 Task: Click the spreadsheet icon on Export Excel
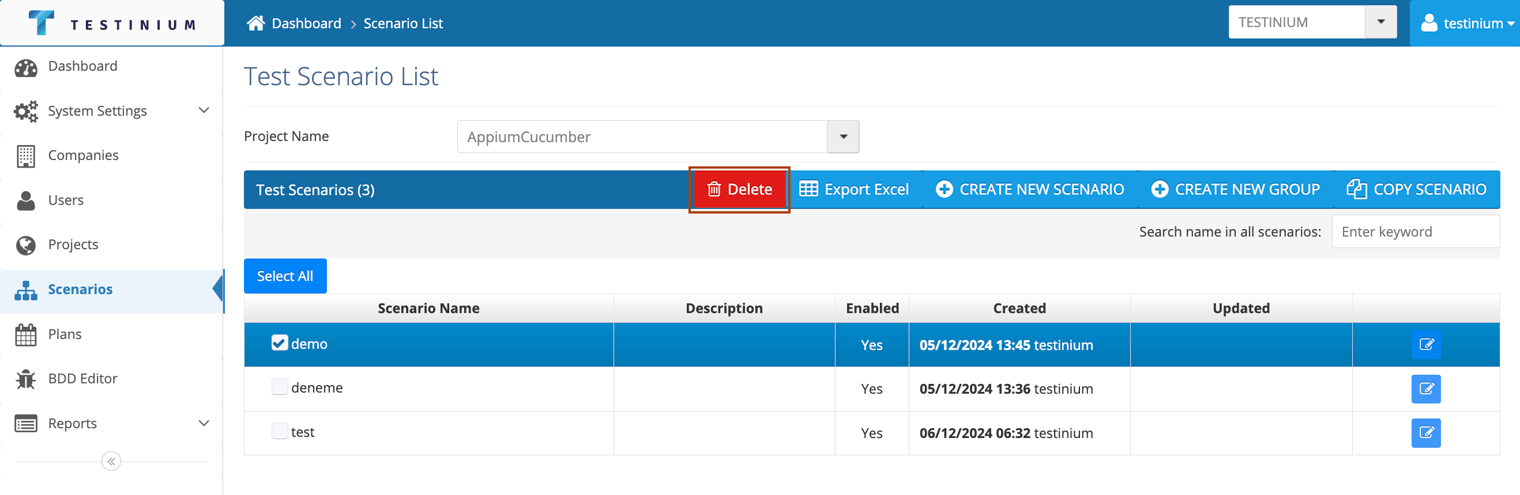(809, 189)
